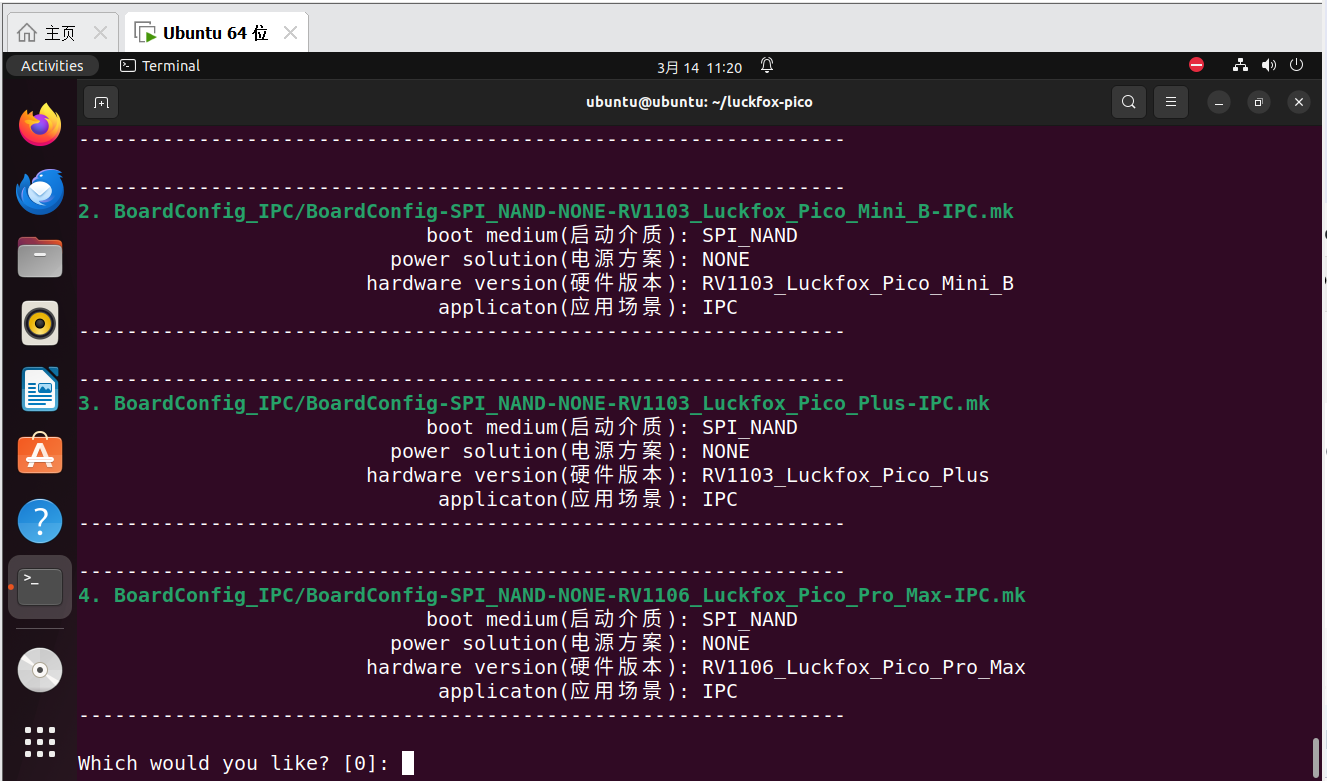
Task: Close the terminal window
Action: [1298, 102]
